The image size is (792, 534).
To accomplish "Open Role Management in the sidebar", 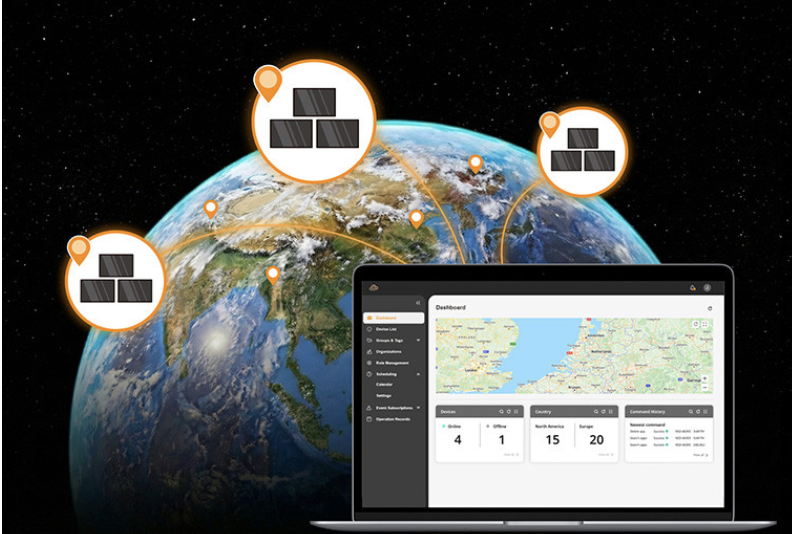I will (x=393, y=363).
